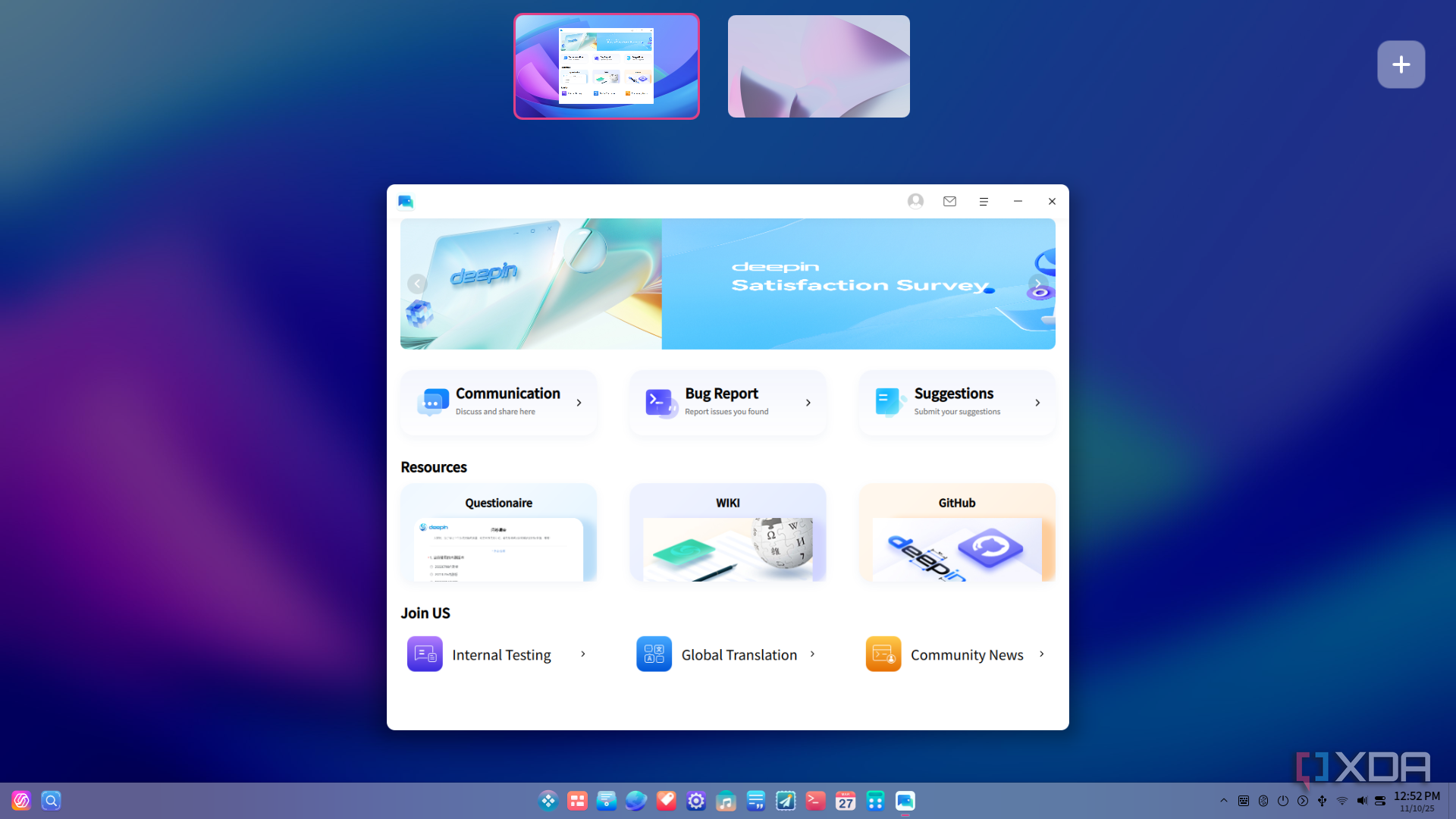Open the calendar dock icon showing 27

point(846,801)
